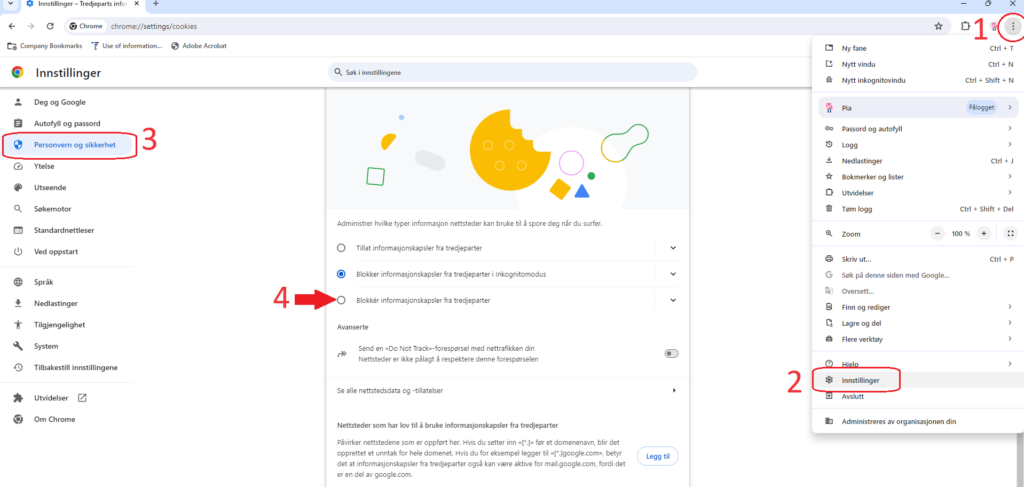The height and width of the screenshot is (487, 1024).
Task: Click the zoom in plus button
Action: click(x=984, y=233)
